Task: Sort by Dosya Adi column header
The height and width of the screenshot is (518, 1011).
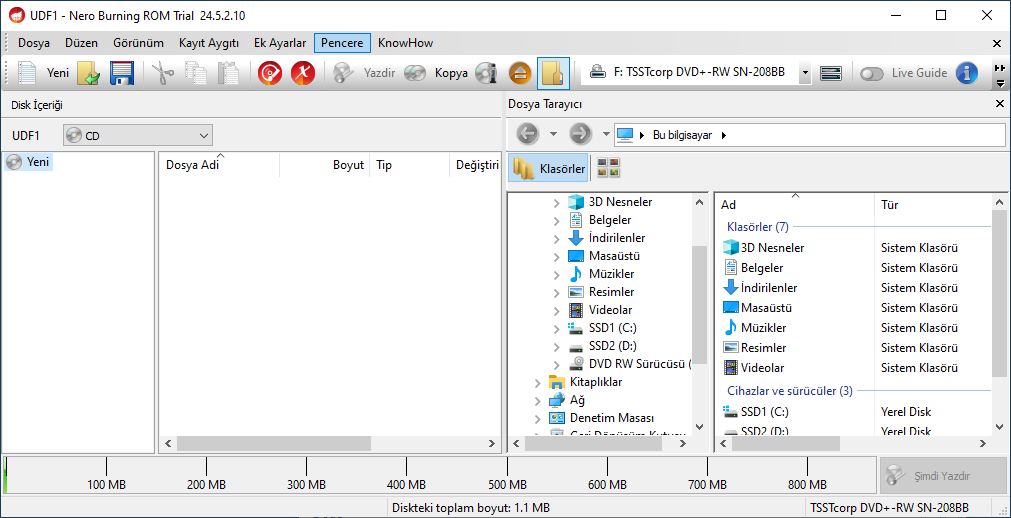Action: pyautogui.click(x=219, y=164)
